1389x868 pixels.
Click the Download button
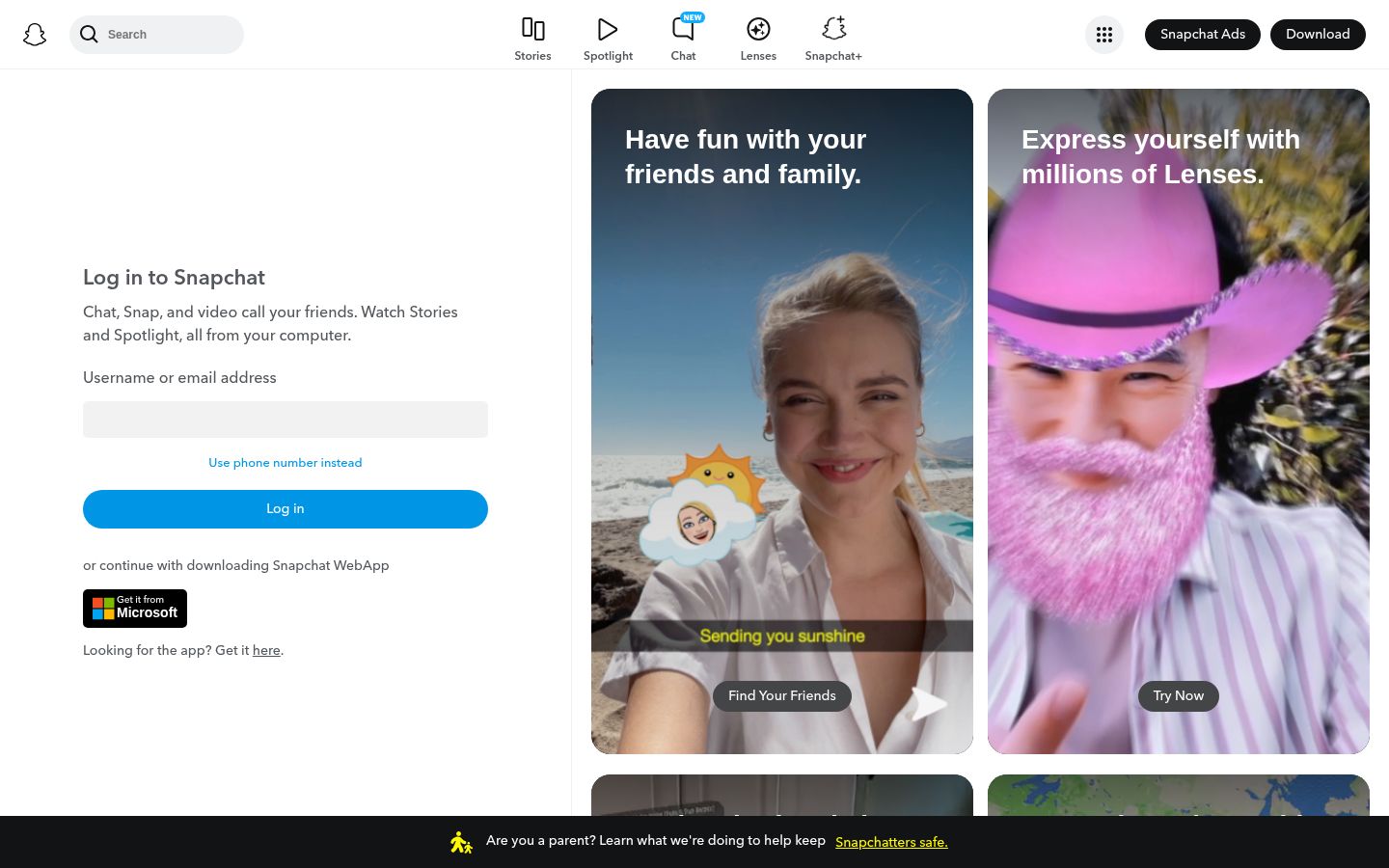click(x=1318, y=34)
